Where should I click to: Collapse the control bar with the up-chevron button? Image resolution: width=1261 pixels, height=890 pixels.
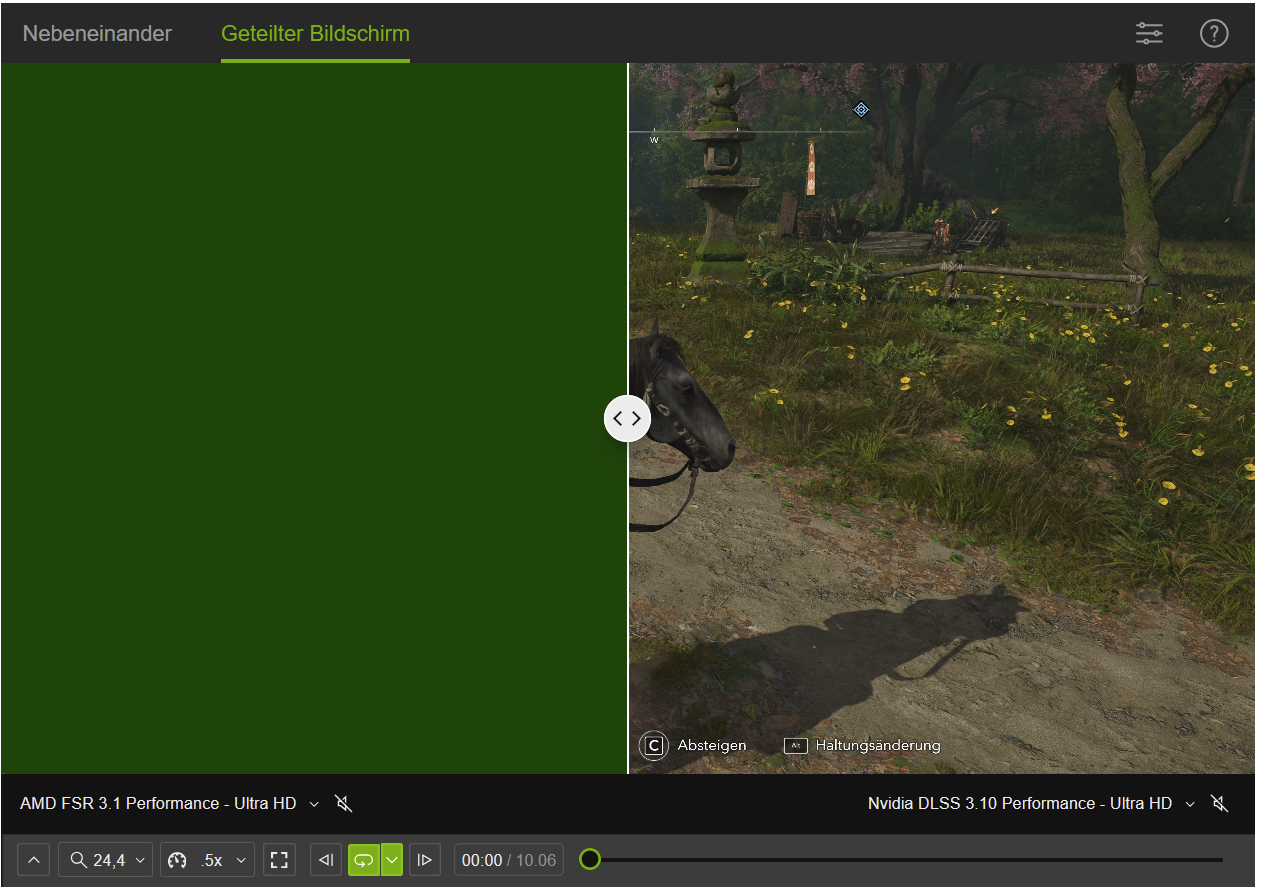click(34, 860)
